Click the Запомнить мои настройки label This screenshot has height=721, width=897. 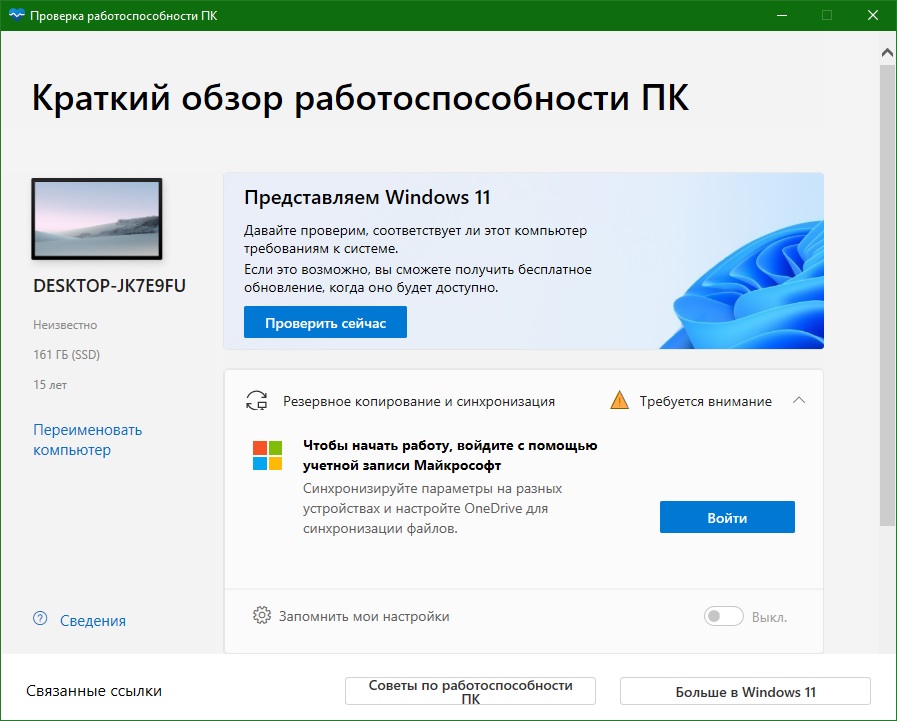[x=364, y=616]
